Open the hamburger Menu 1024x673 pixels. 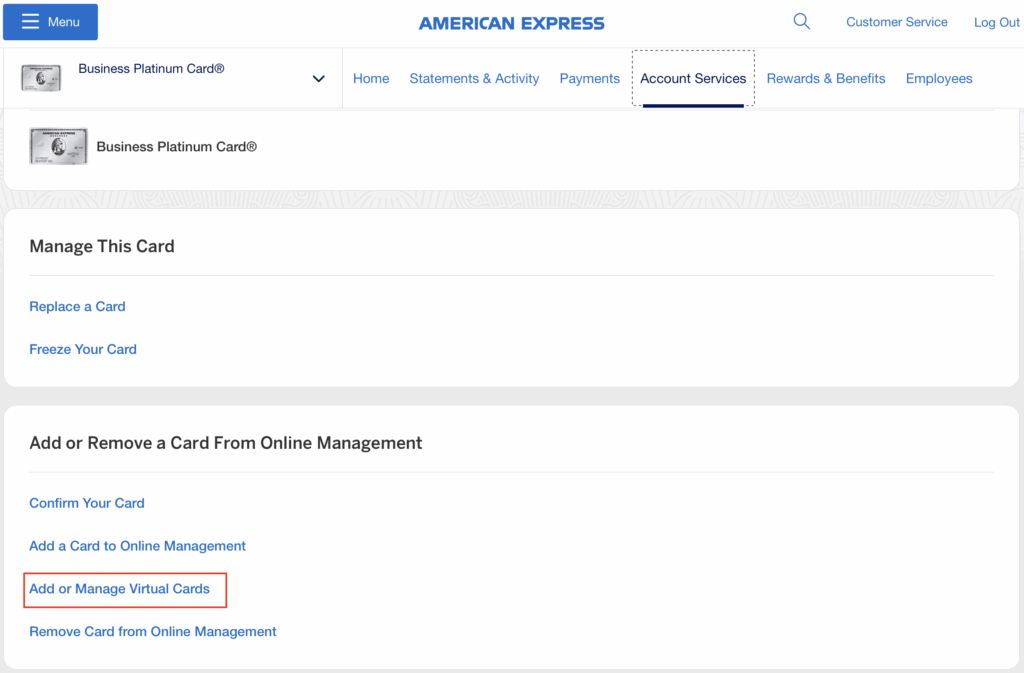[x=49, y=21]
